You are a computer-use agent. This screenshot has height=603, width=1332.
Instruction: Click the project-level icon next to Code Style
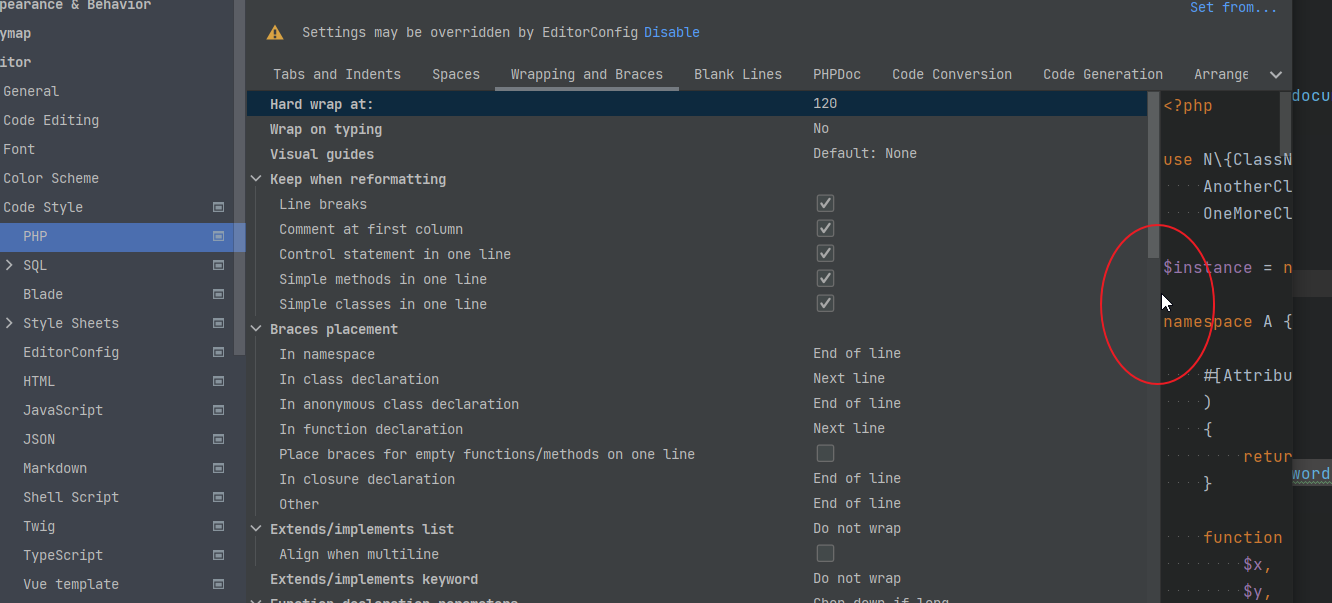tap(218, 207)
